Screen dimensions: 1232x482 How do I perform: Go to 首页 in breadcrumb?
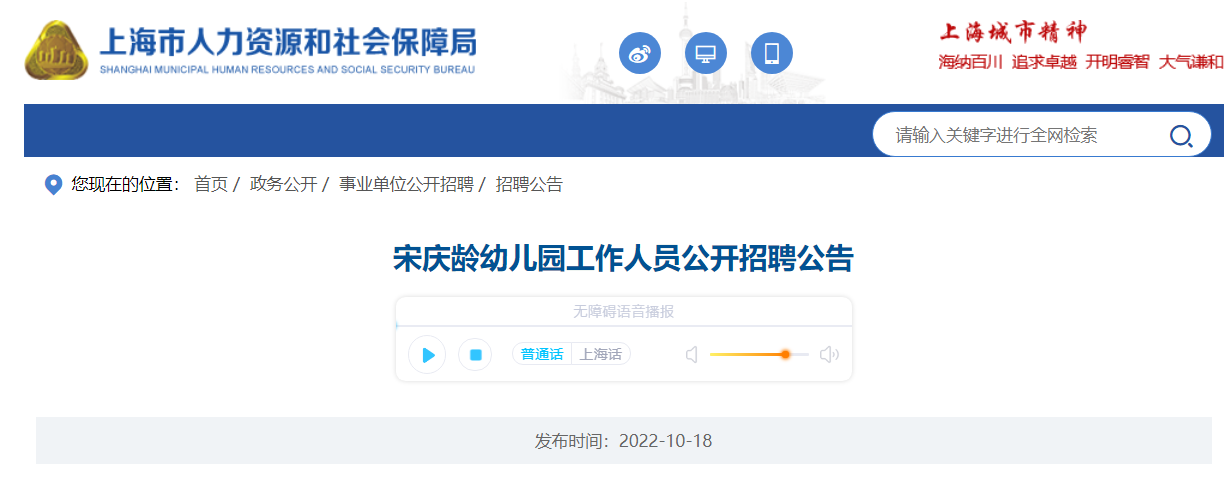pos(211,184)
